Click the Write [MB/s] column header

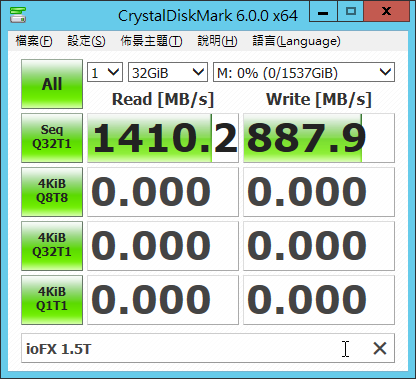pyautogui.click(x=319, y=99)
